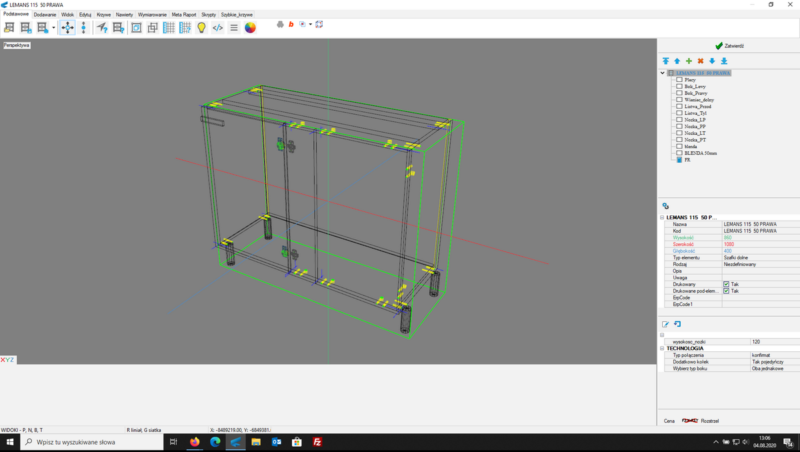This screenshot has height=452, width=800.
Task: Click the code brackets icon
Action: click(x=218, y=27)
